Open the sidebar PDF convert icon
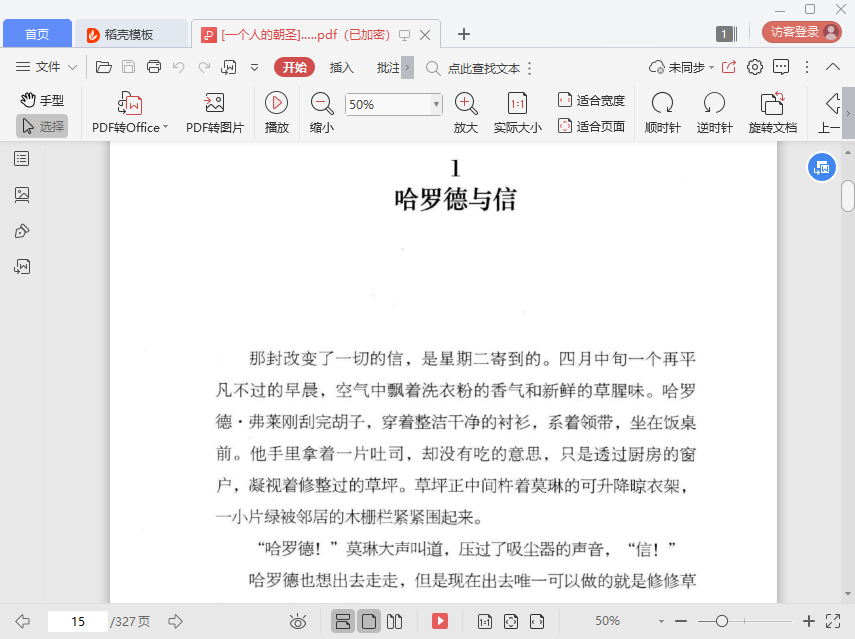The width and height of the screenshot is (855, 639). point(22,267)
